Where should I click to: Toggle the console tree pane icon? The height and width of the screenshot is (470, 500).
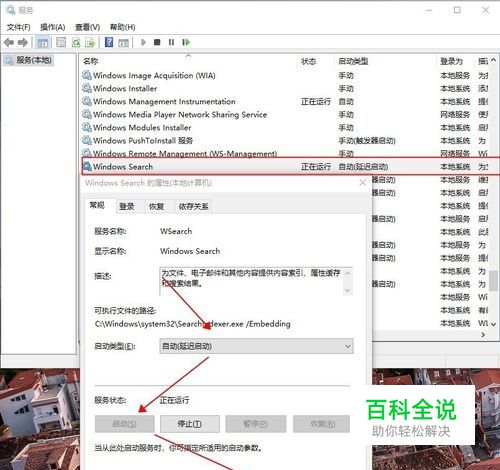click(43, 43)
